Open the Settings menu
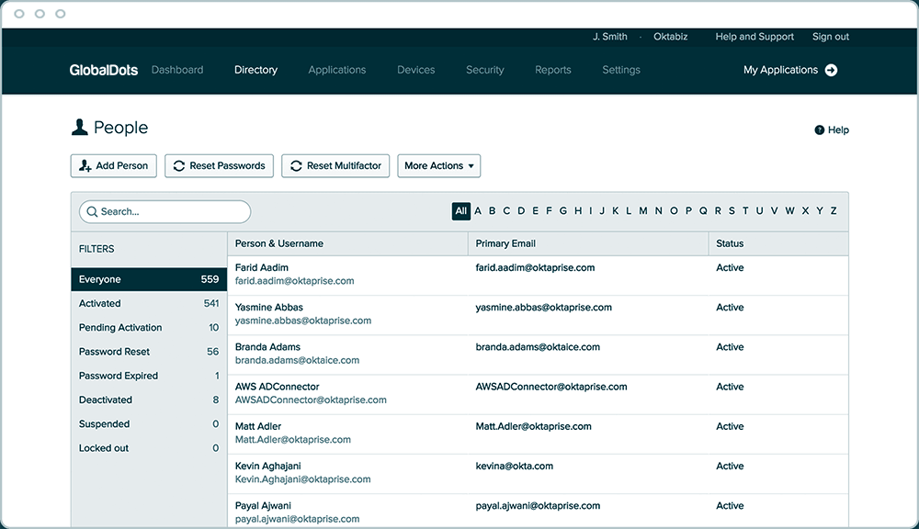This screenshot has width=919, height=529. (621, 70)
